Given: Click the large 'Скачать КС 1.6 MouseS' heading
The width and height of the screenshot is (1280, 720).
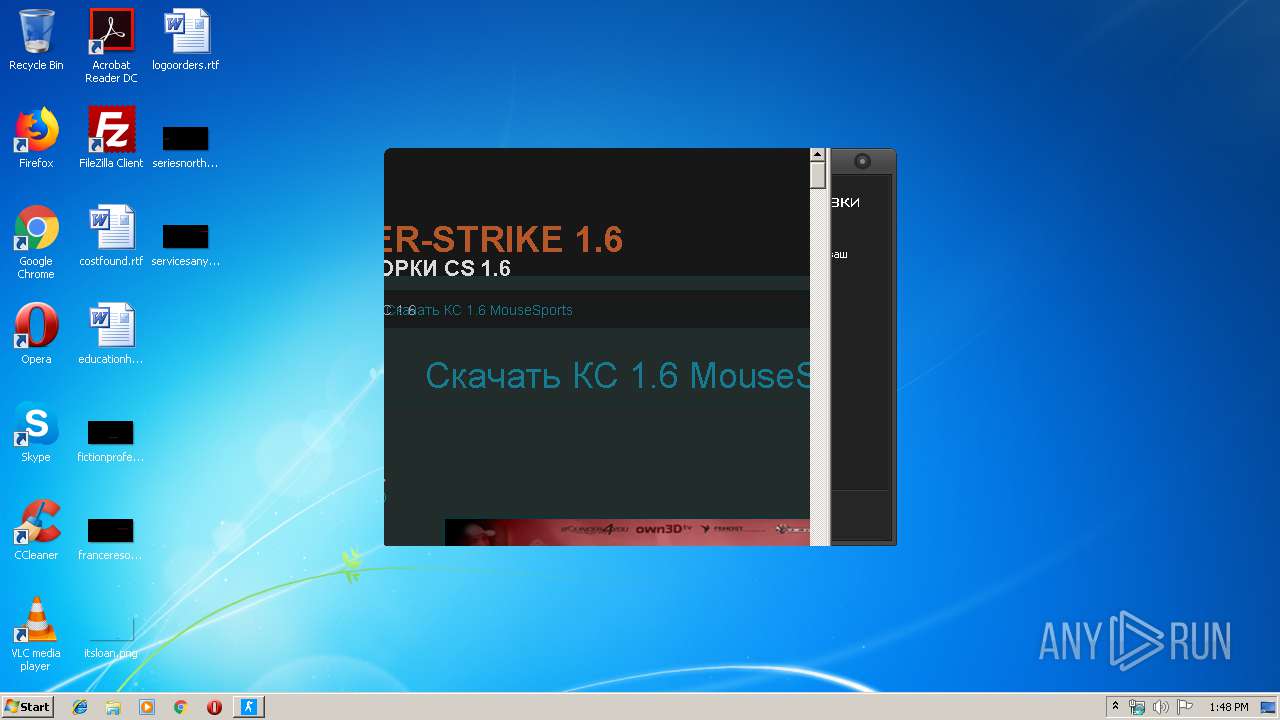Looking at the screenshot, I should coord(617,376).
